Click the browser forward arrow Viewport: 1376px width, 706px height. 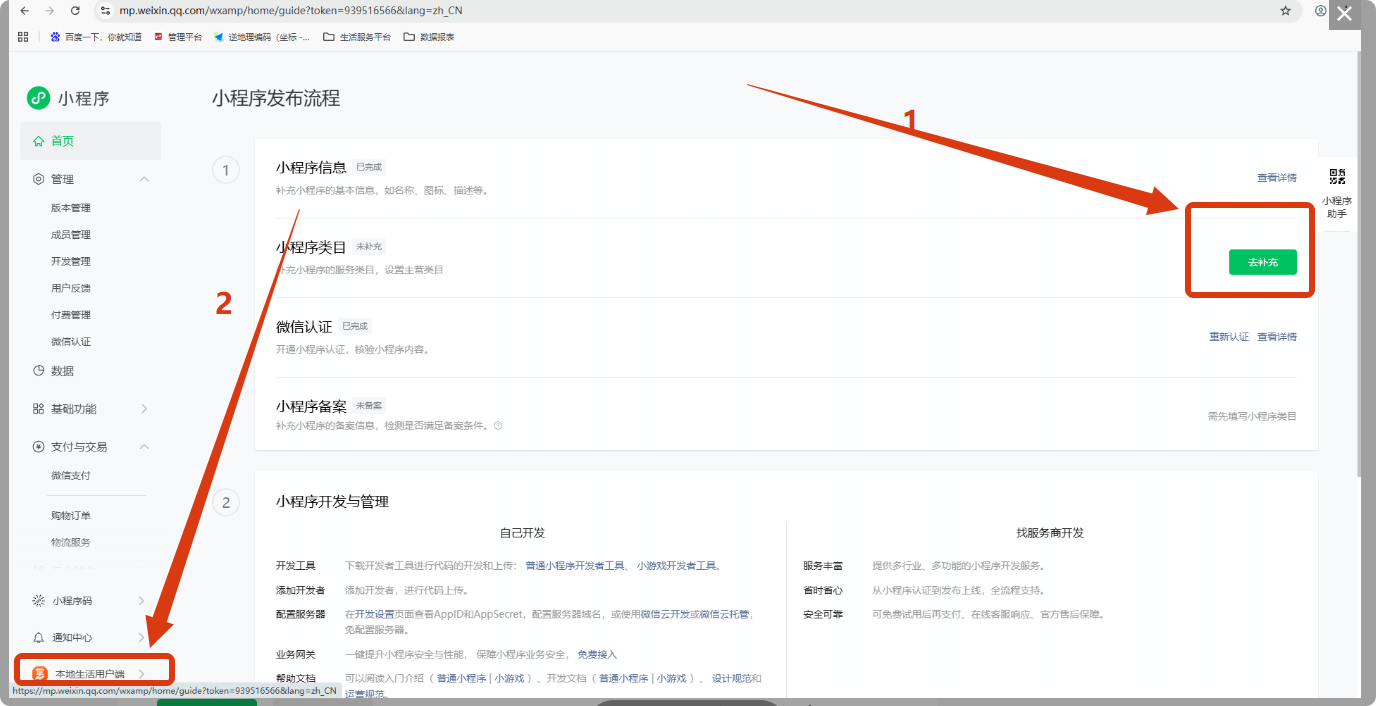50,10
